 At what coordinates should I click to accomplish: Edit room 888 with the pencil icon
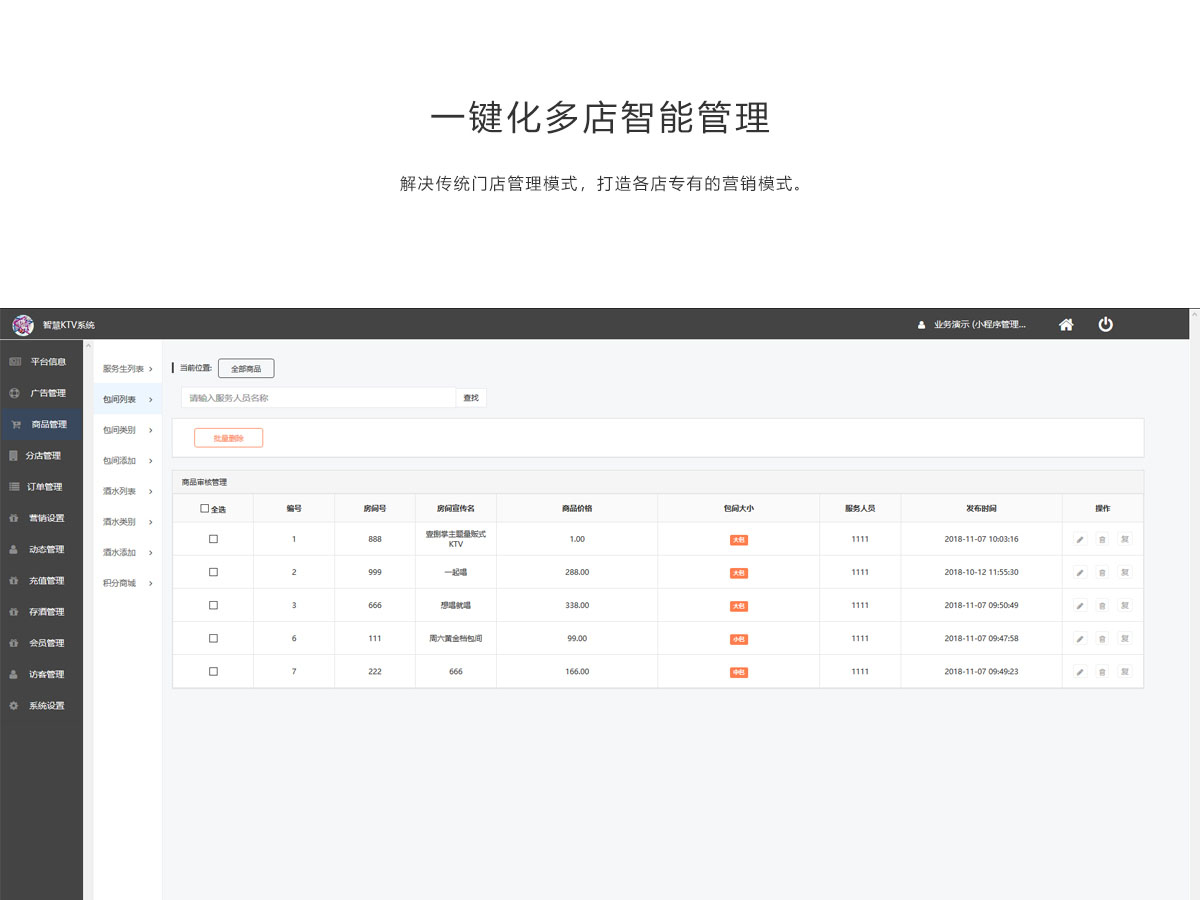tap(1080, 539)
